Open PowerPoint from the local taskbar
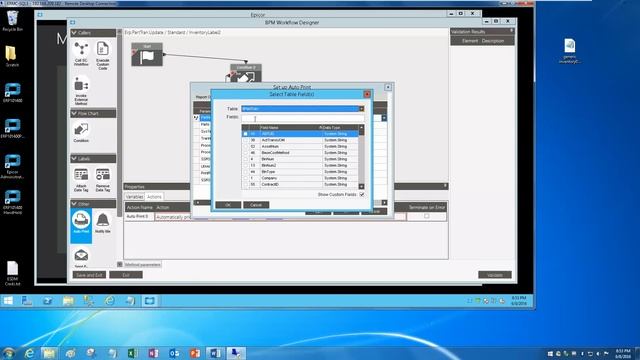This screenshot has width=640, height=360. click(x=195, y=353)
